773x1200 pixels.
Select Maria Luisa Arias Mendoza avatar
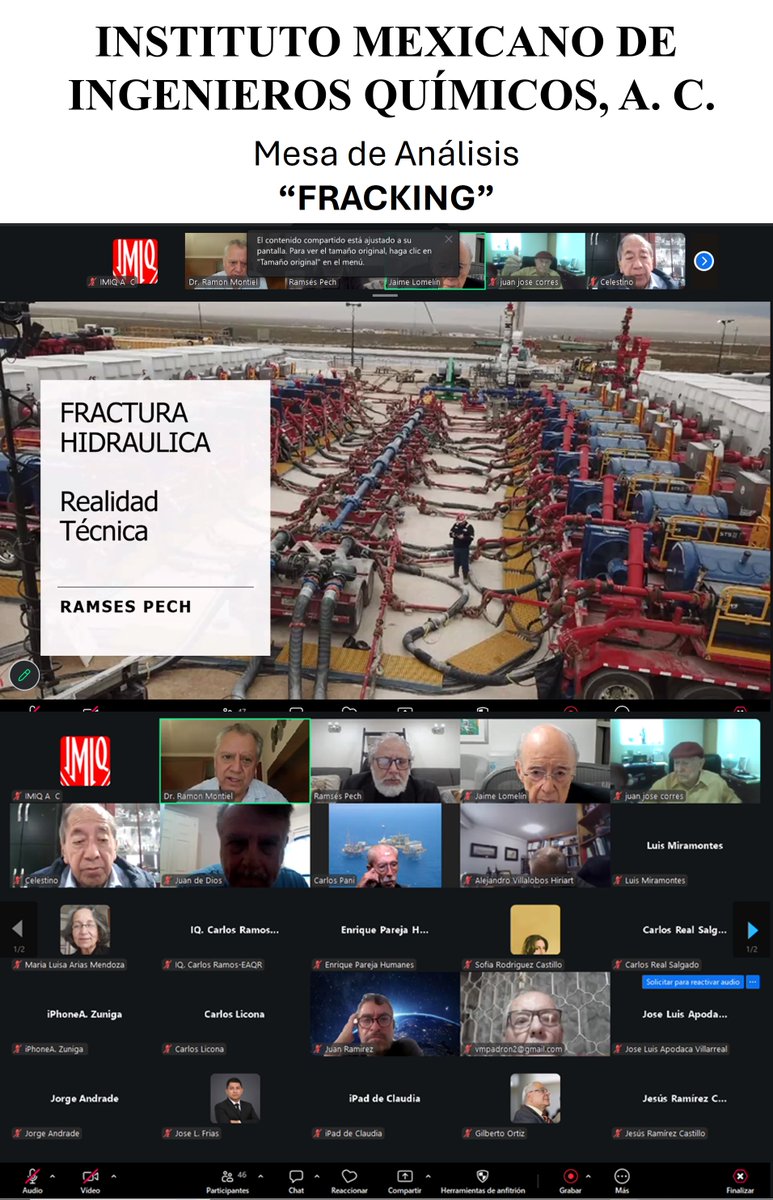[x=85, y=930]
